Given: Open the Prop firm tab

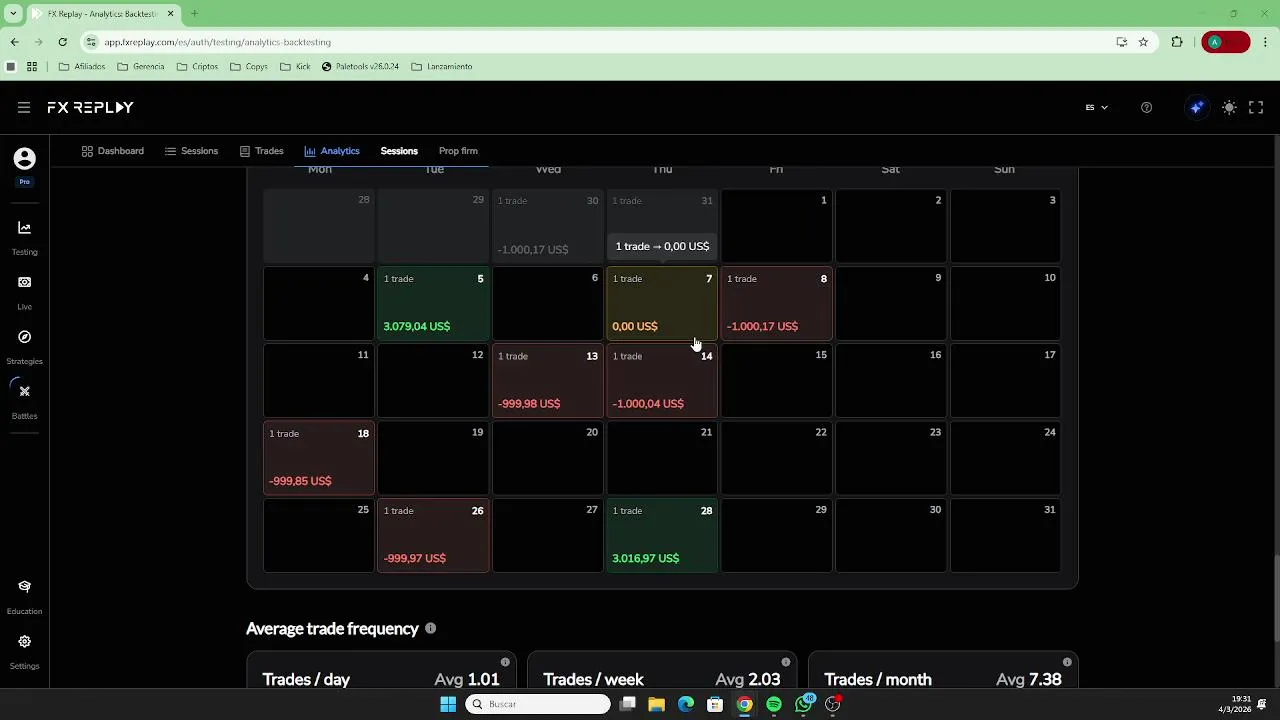Looking at the screenshot, I should click(x=458, y=151).
